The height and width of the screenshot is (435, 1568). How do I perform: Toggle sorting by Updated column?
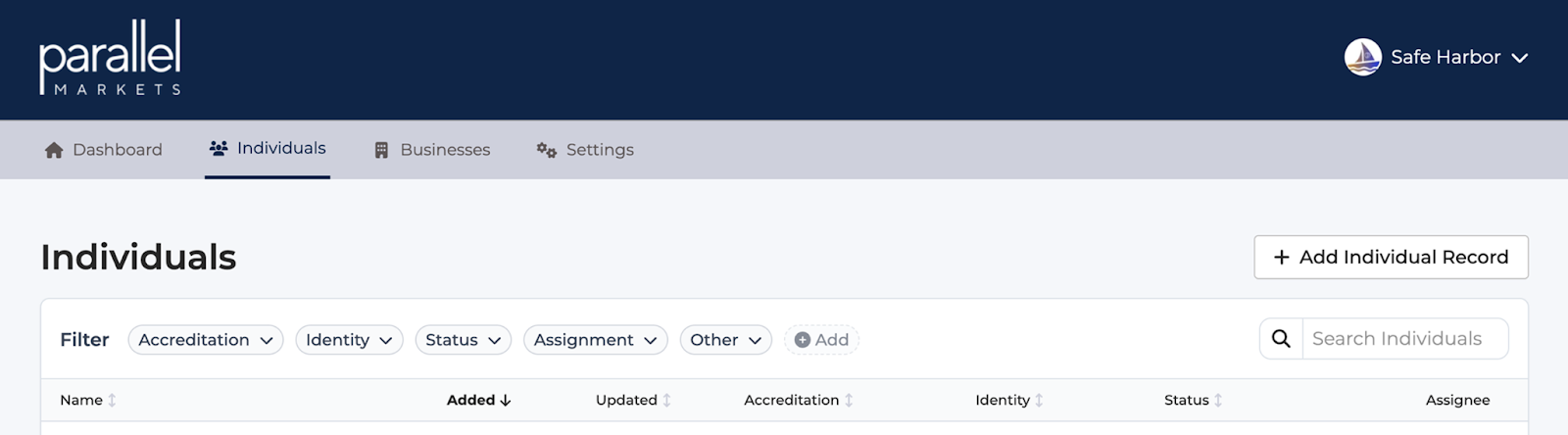(666, 400)
